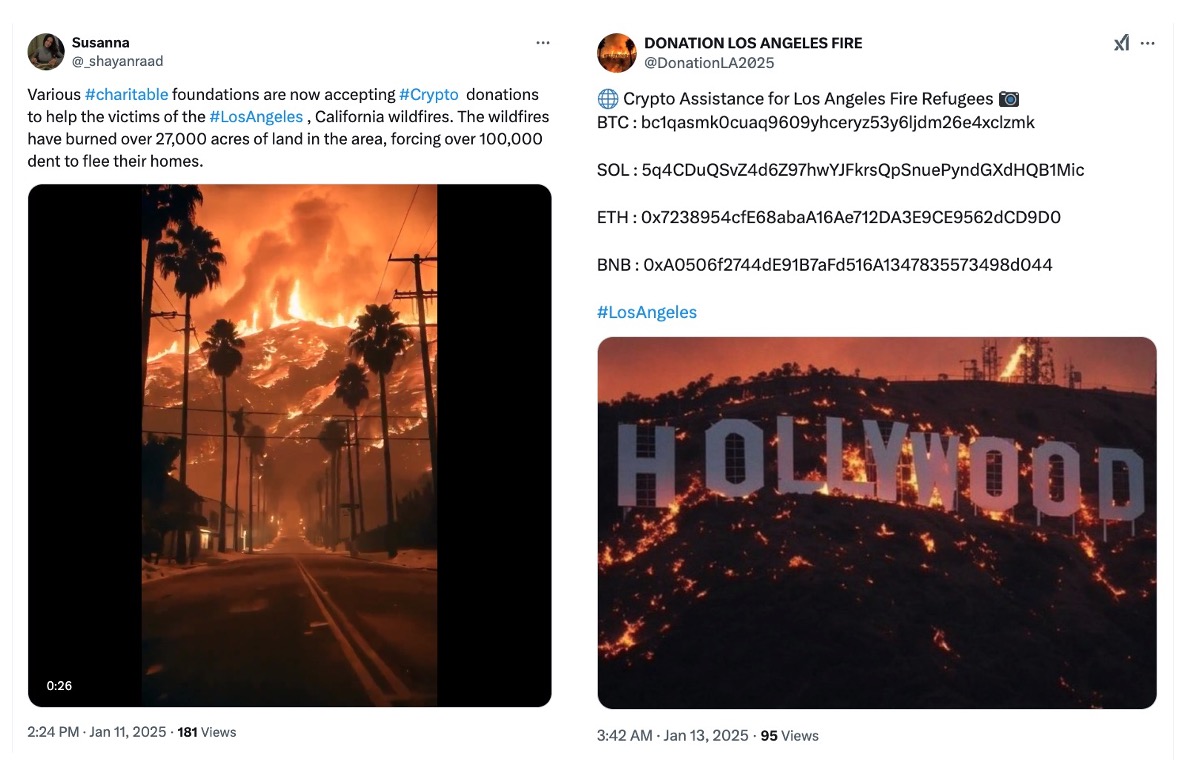Click the 181 Views count

(x=207, y=732)
